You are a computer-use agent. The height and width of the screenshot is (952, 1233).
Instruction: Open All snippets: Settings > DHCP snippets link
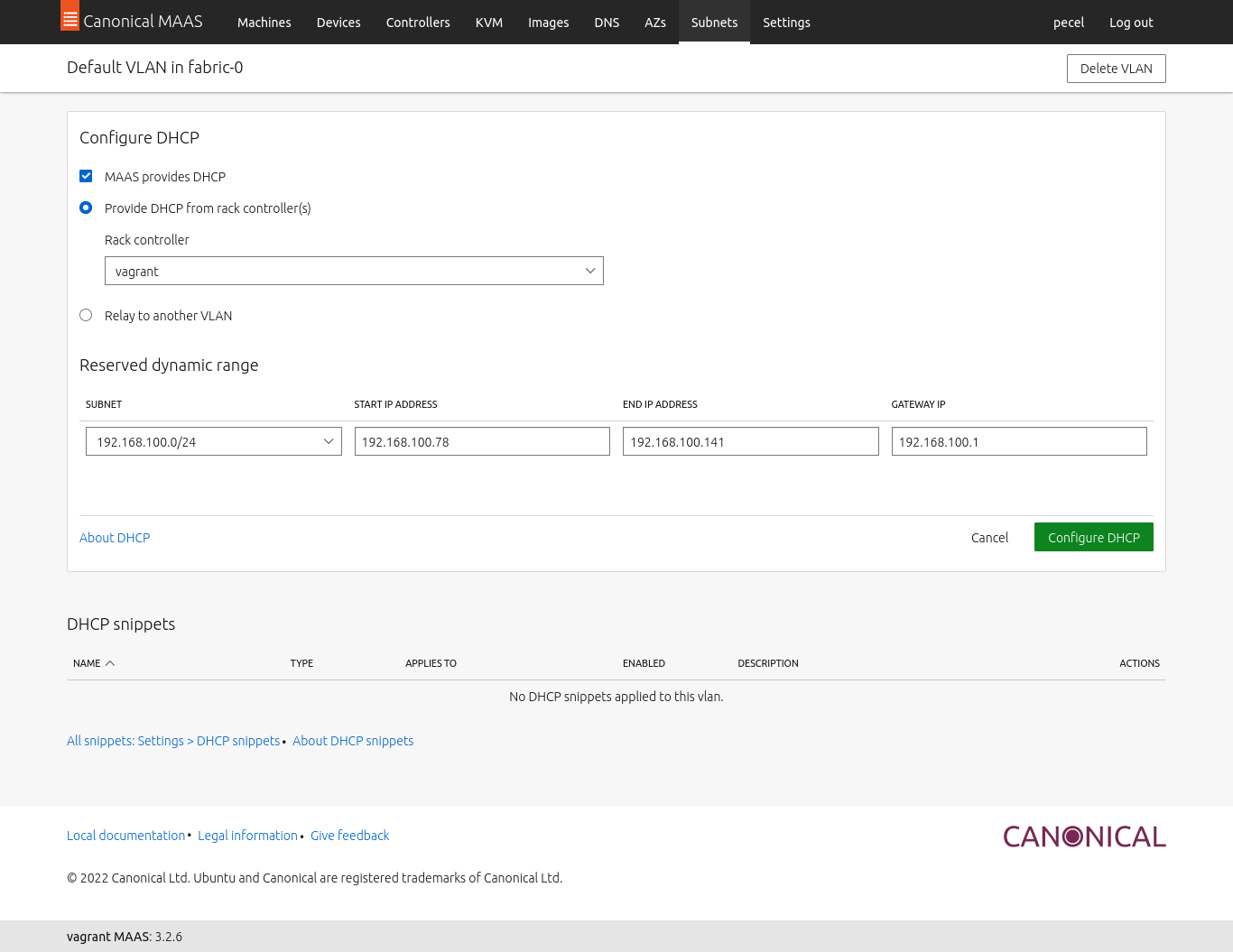click(x=173, y=741)
